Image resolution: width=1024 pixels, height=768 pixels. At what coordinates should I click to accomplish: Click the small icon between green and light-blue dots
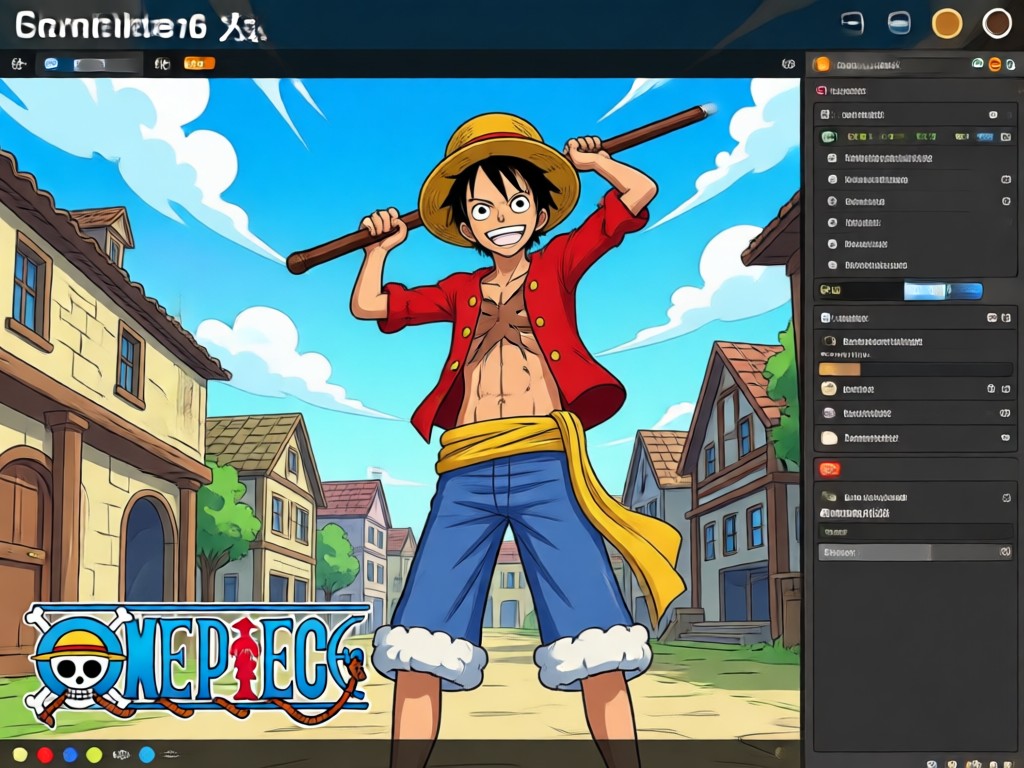[121, 755]
